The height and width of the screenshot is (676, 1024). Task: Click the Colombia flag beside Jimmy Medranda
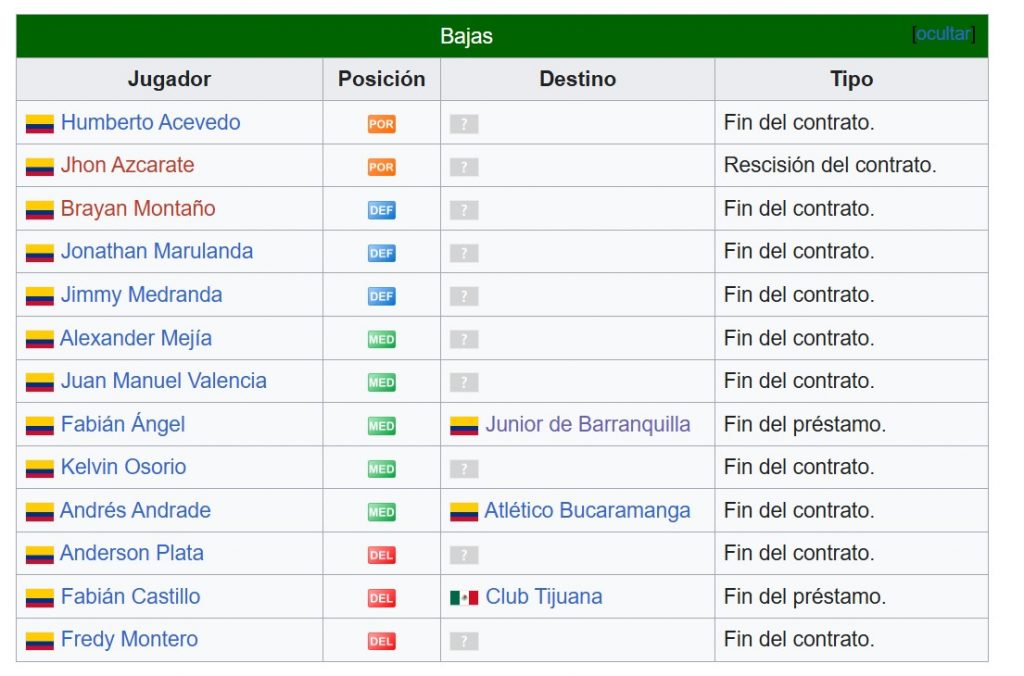(39, 297)
